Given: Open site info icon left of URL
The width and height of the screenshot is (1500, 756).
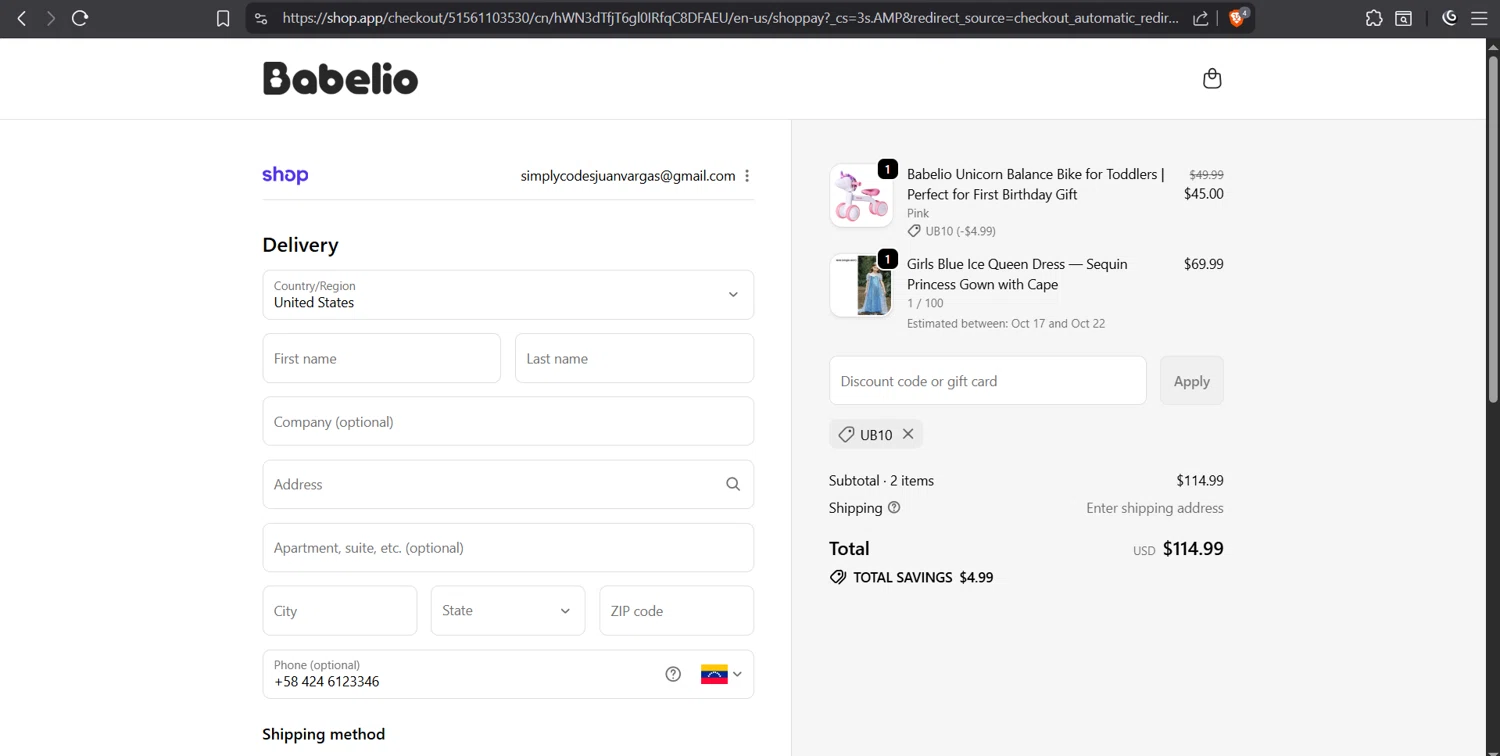Looking at the screenshot, I should coord(261,18).
